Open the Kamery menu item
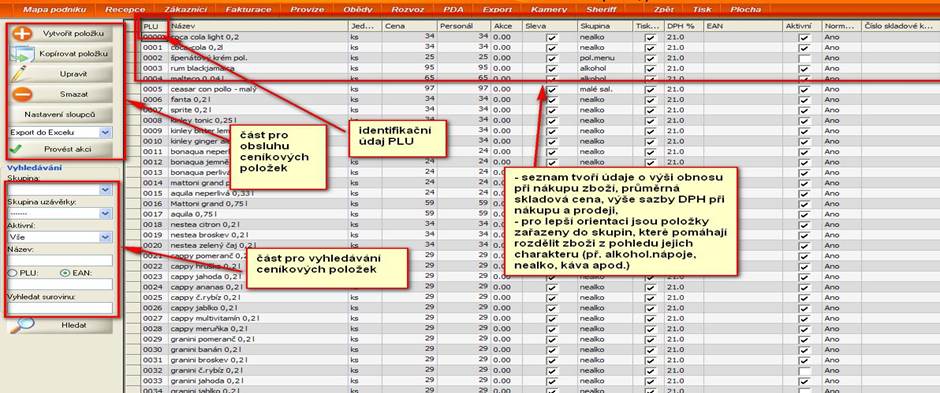Viewport: 940px width, 393px height. (548, 9)
